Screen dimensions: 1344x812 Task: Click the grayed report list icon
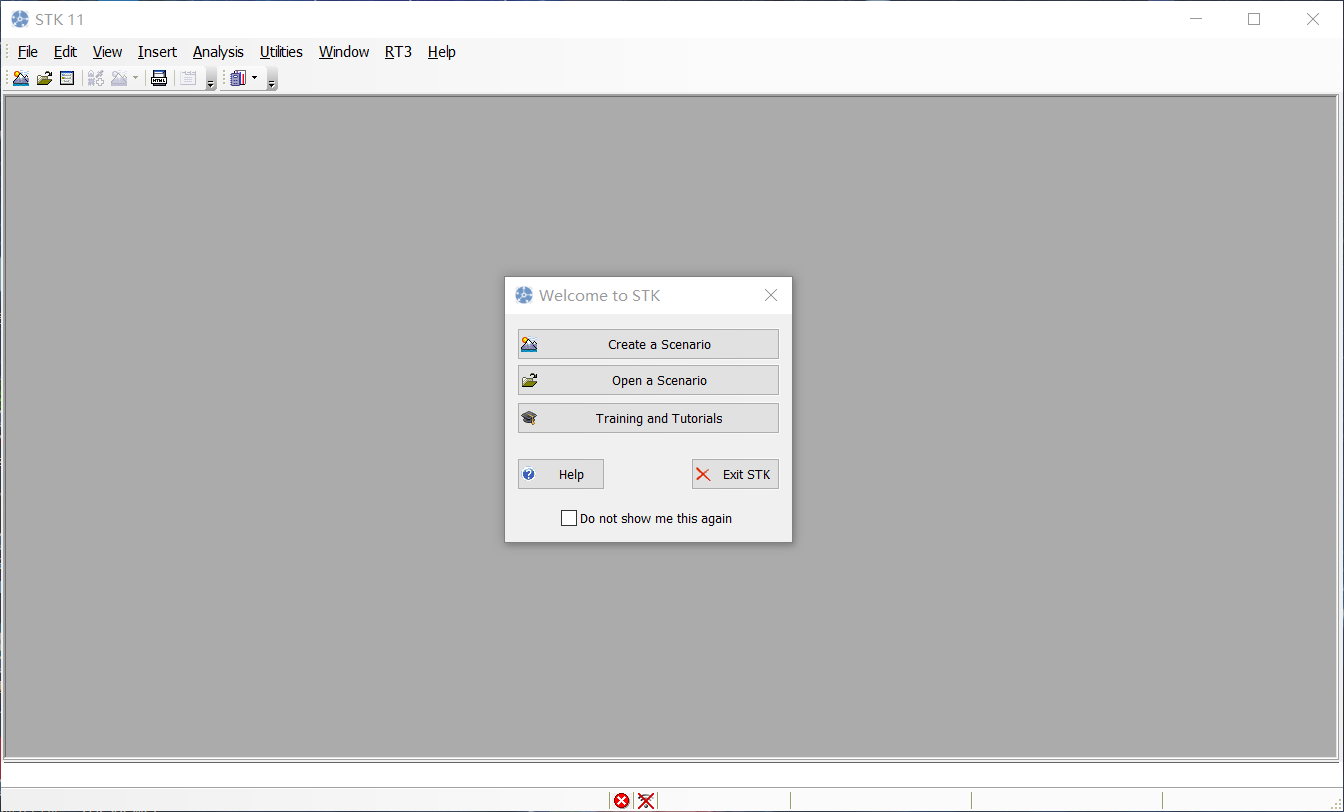(x=188, y=78)
